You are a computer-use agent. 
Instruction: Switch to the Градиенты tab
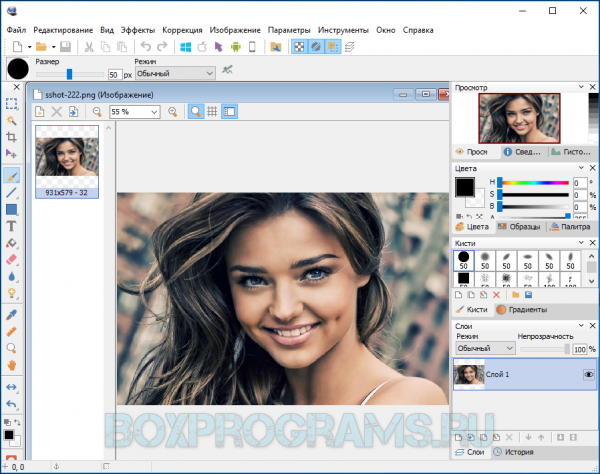pos(522,309)
